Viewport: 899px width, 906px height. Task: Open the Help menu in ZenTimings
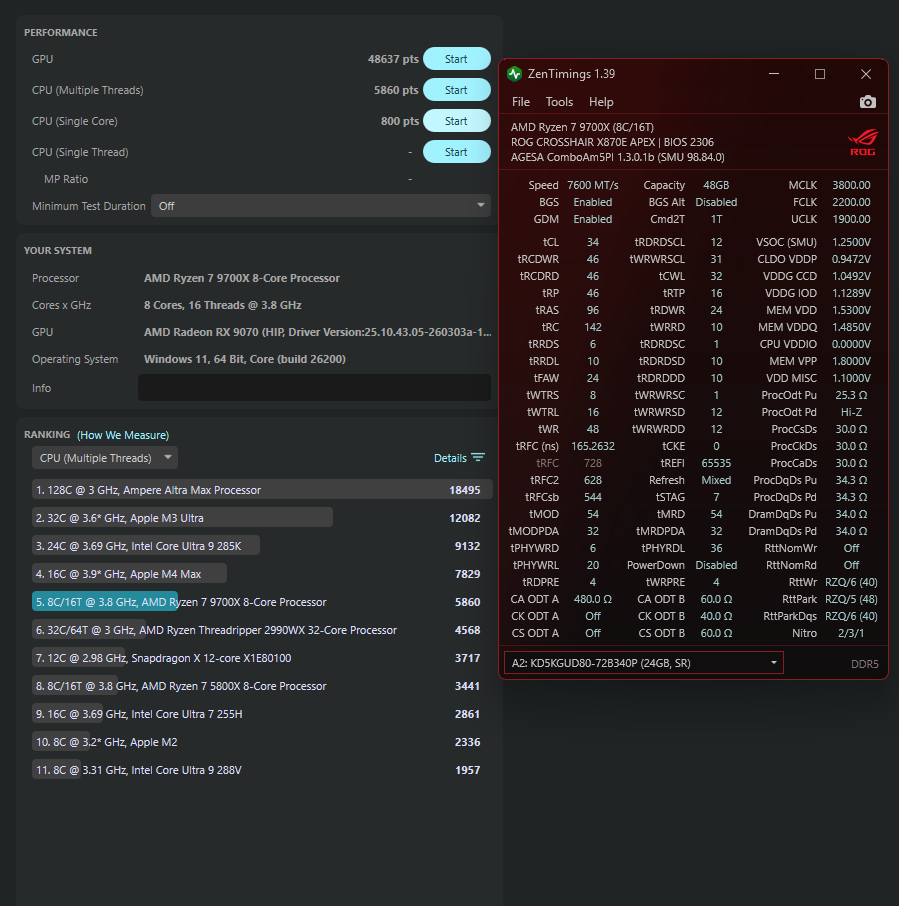point(601,102)
